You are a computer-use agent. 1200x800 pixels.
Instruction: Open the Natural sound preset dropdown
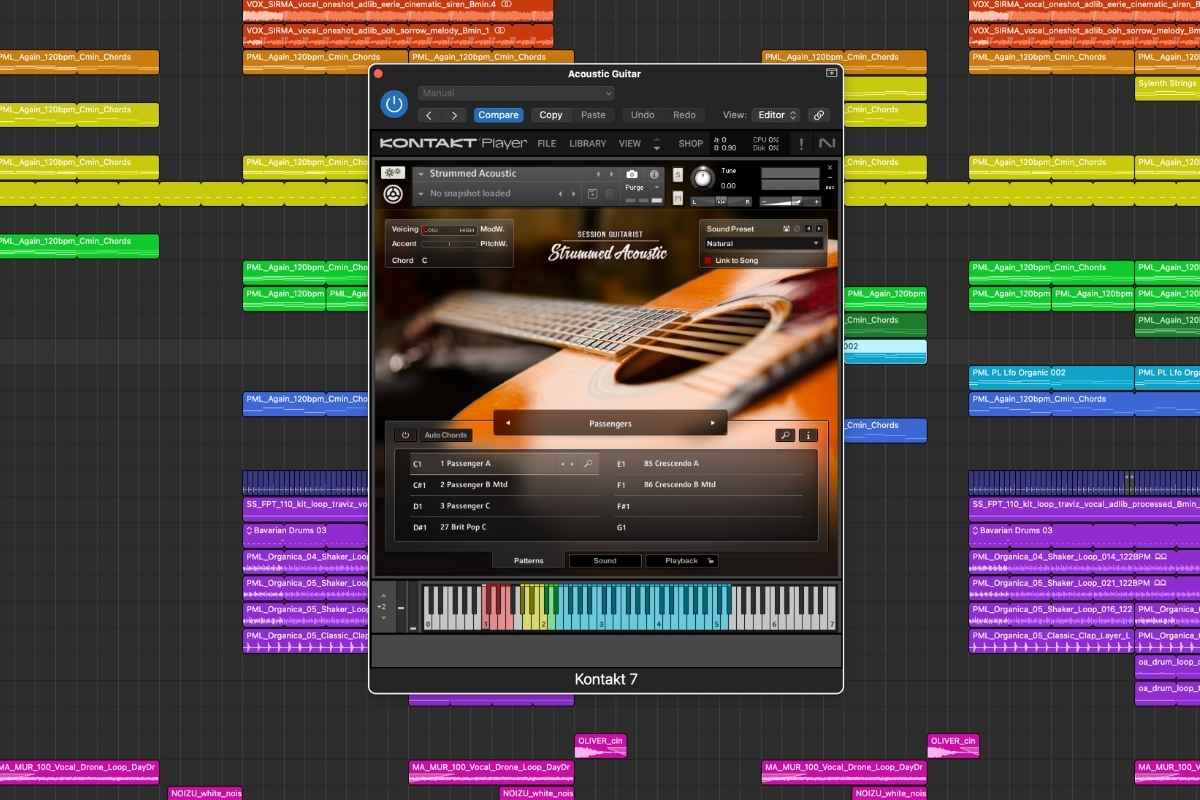coord(763,244)
